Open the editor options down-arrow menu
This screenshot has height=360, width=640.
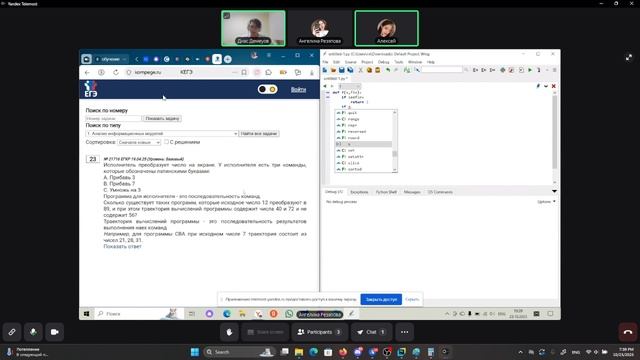[x=546, y=86]
